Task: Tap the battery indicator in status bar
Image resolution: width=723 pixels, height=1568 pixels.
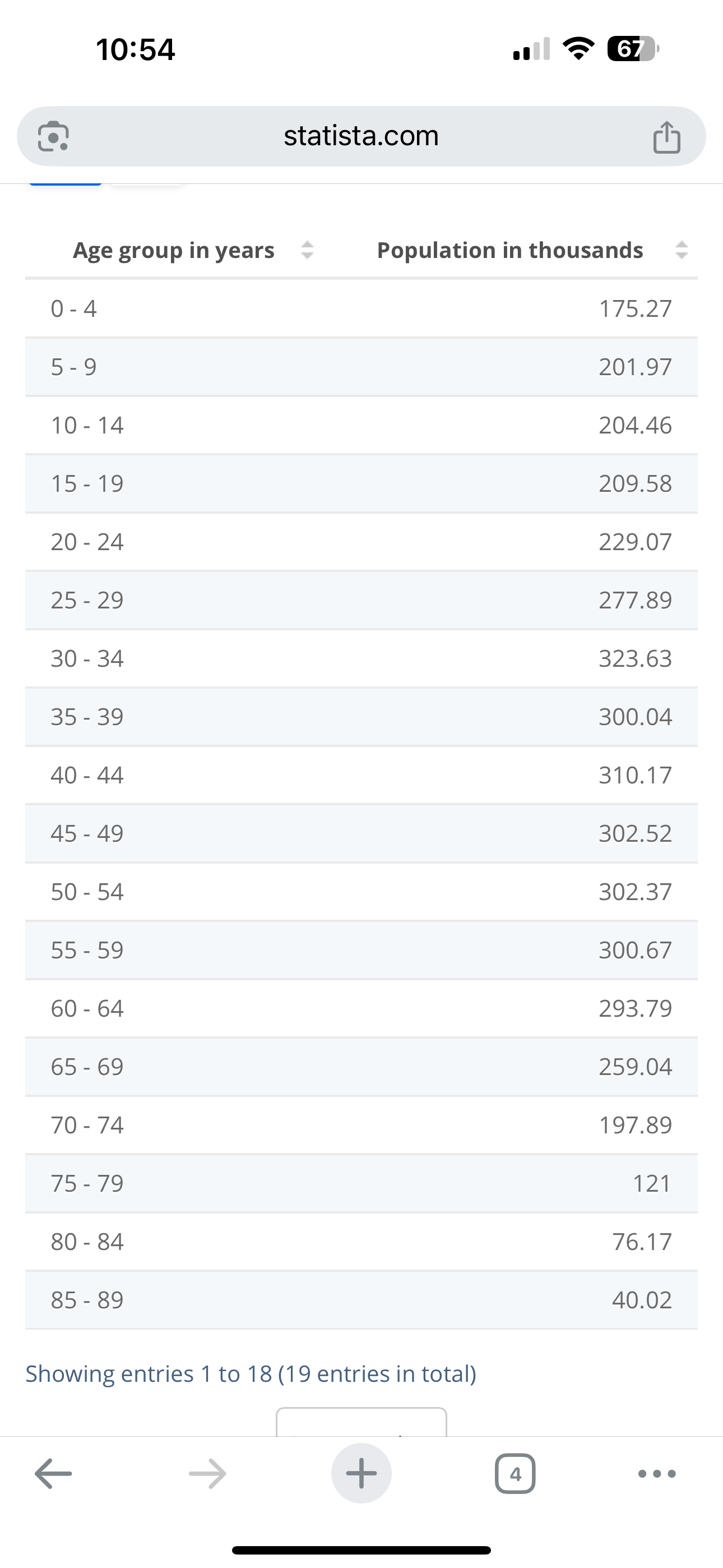Action: (633, 49)
